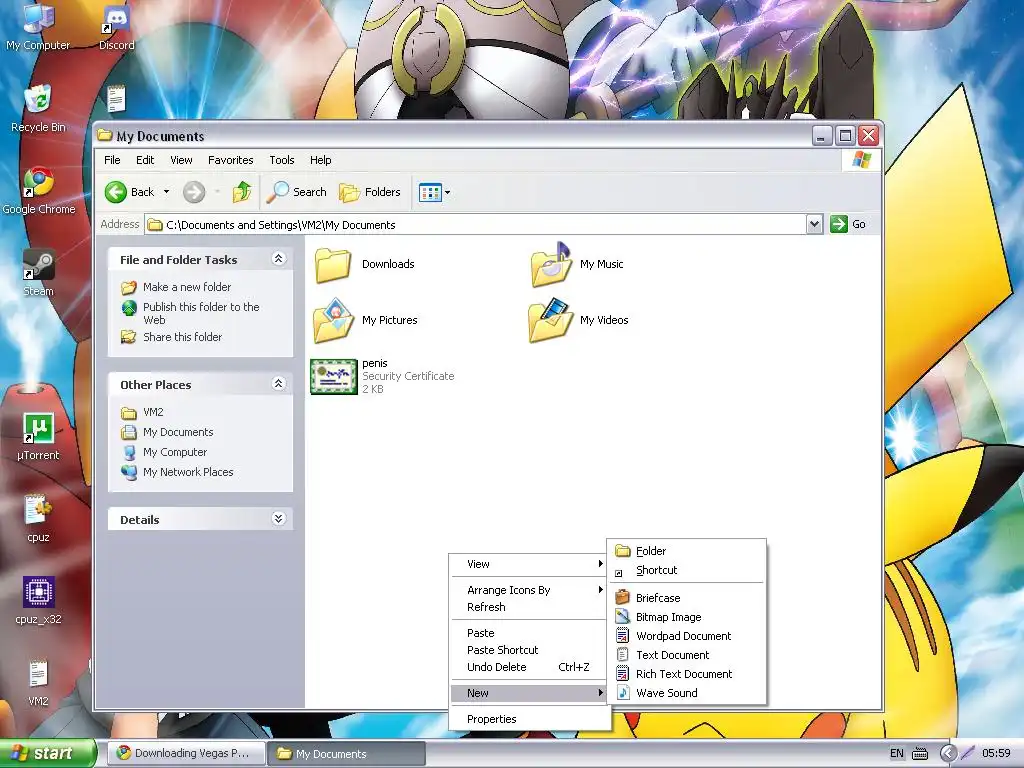Viewport: 1024px width, 768px height.
Task: Go to VM2 in Other Places
Action: (x=153, y=412)
